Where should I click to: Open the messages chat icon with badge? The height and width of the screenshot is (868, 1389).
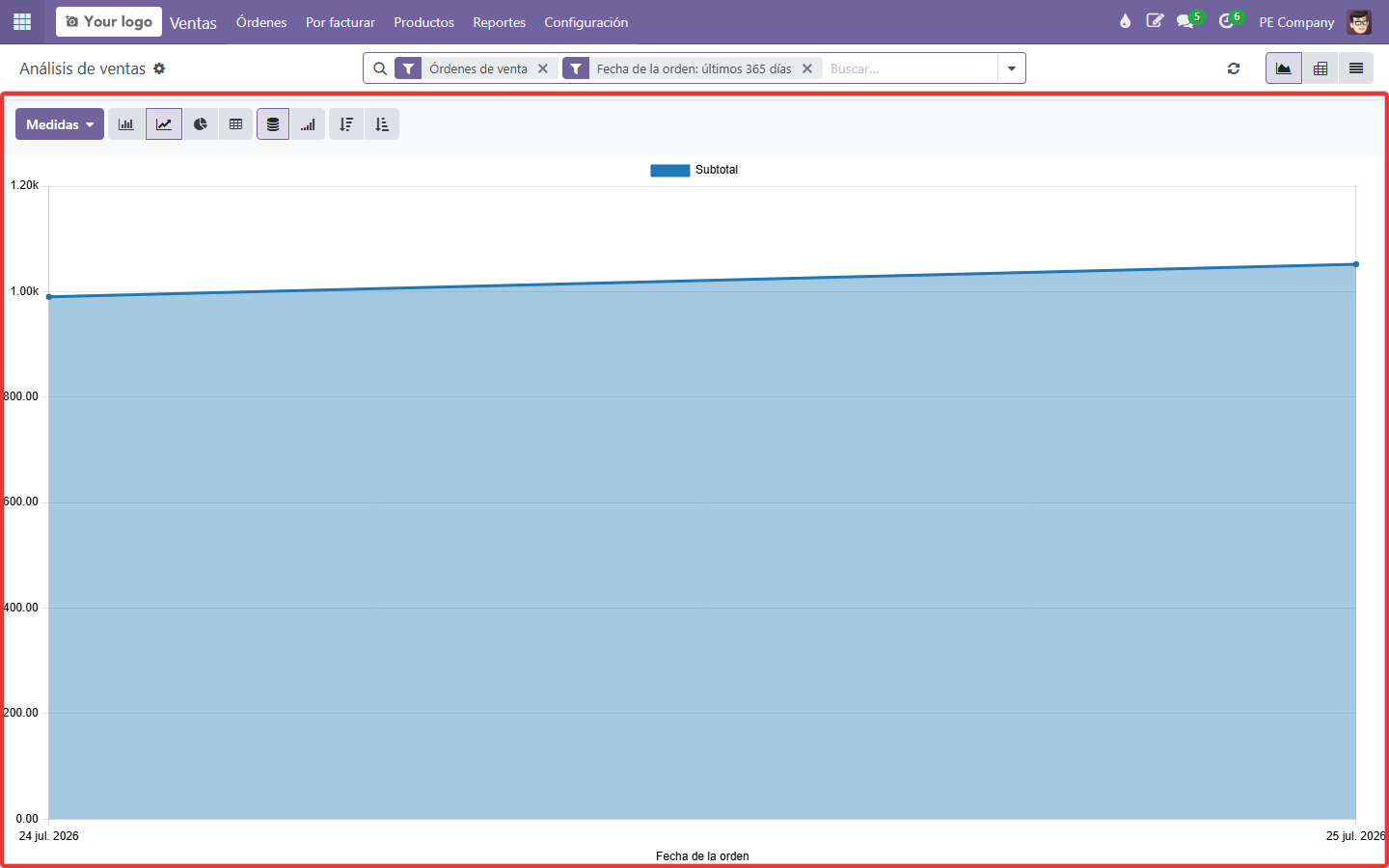click(x=1187, y=21)
